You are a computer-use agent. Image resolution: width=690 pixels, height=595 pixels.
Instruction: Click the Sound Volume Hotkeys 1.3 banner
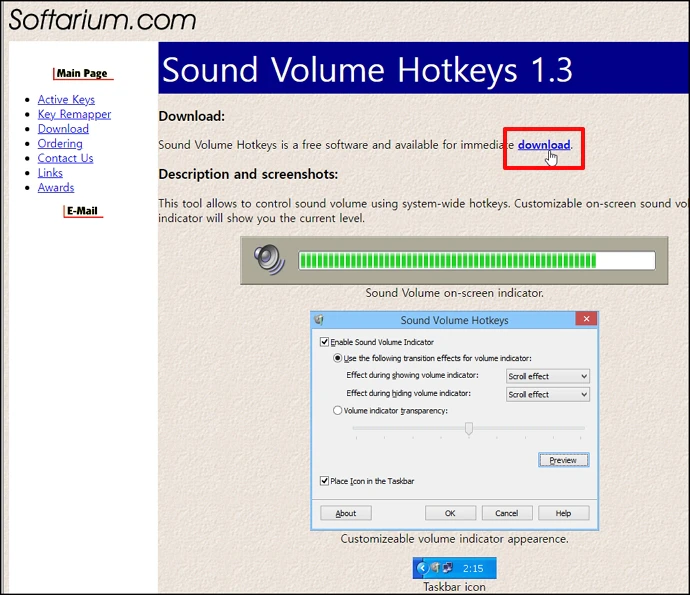[424, 68]
